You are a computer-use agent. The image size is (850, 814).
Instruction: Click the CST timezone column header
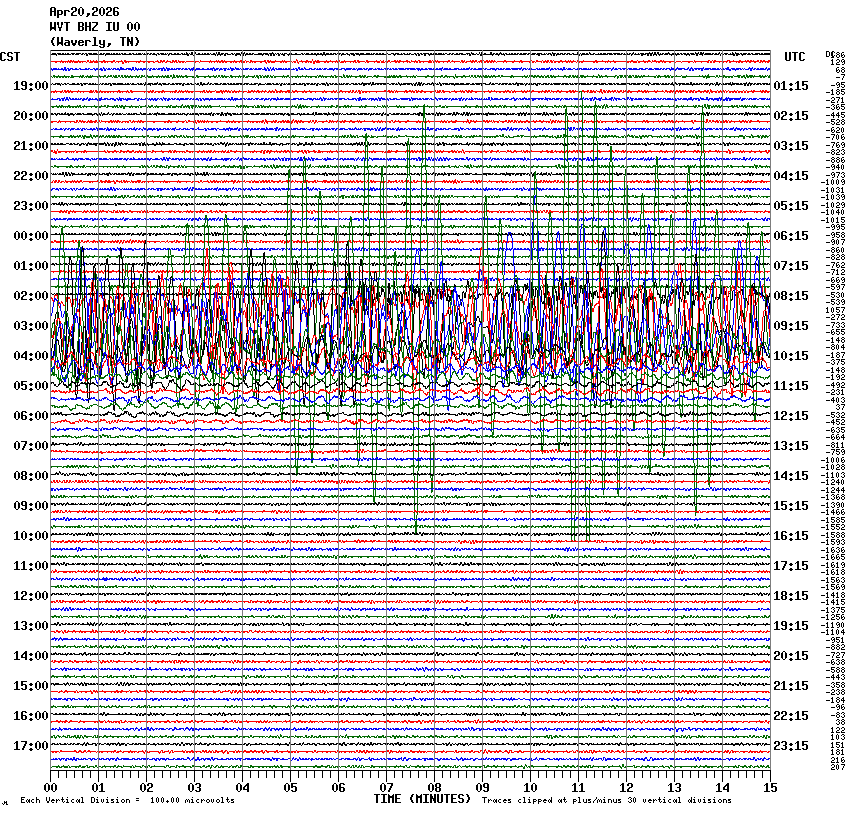pos(10,57)
